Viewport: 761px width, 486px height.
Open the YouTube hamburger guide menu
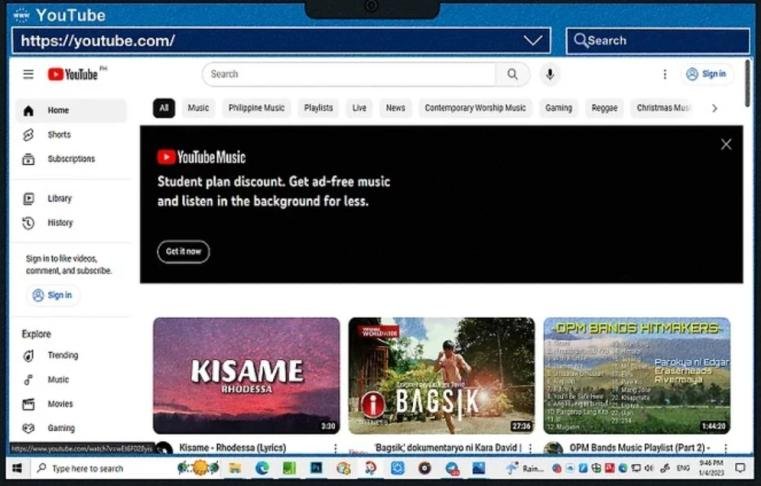(28, 74)
